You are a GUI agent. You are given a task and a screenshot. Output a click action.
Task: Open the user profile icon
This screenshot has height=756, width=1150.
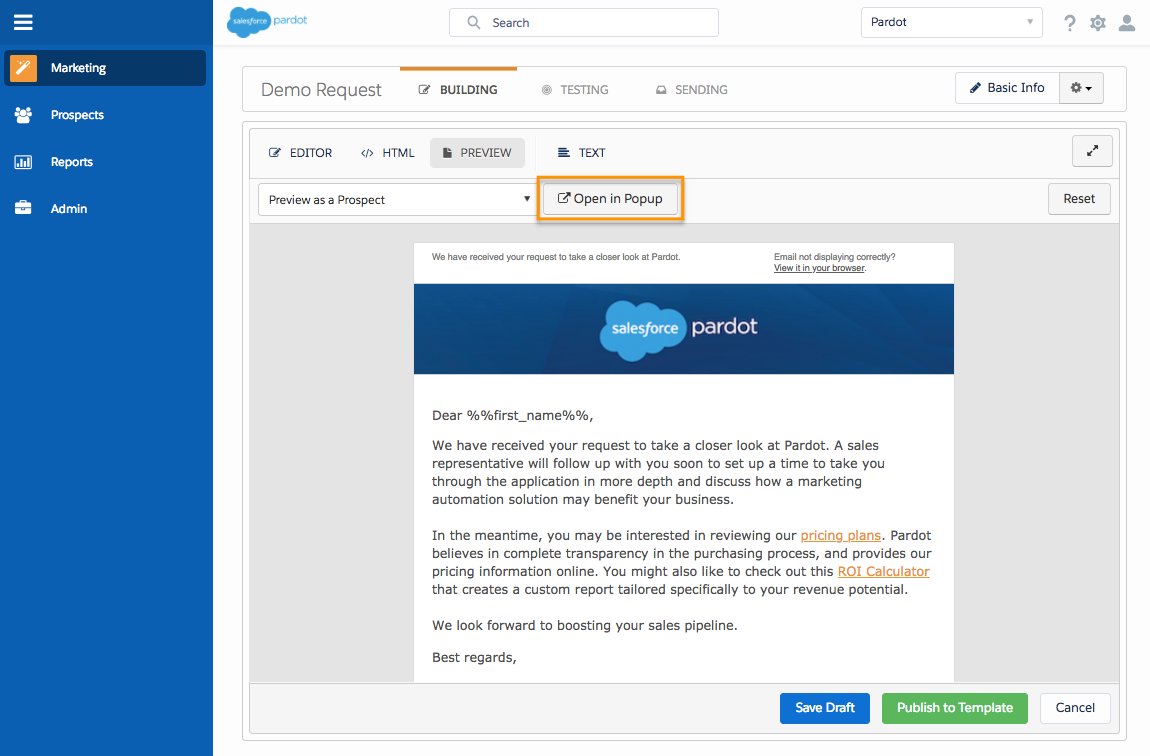coord(1128,22)
